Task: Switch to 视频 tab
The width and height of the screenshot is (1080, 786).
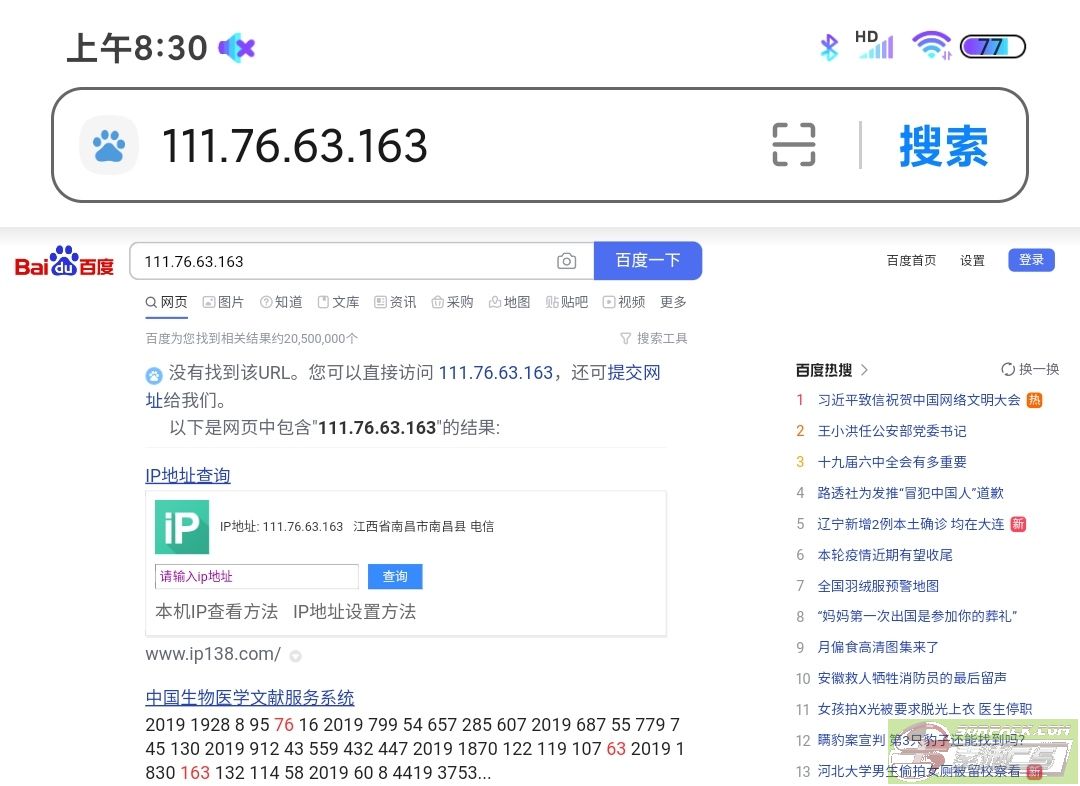Action: click(x=624, y=302)
